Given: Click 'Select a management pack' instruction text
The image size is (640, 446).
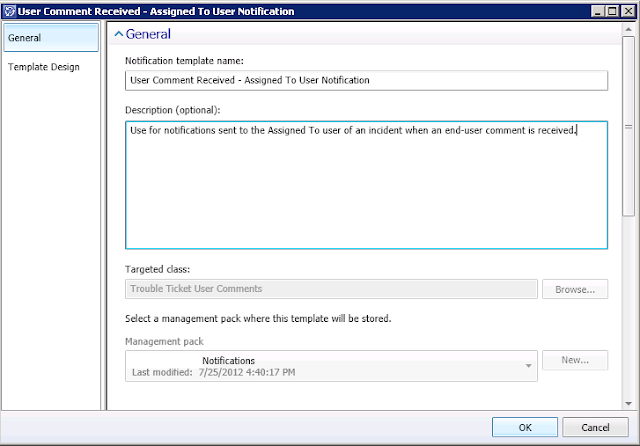Looking at the screenshot, I should [x=258, y=318].
